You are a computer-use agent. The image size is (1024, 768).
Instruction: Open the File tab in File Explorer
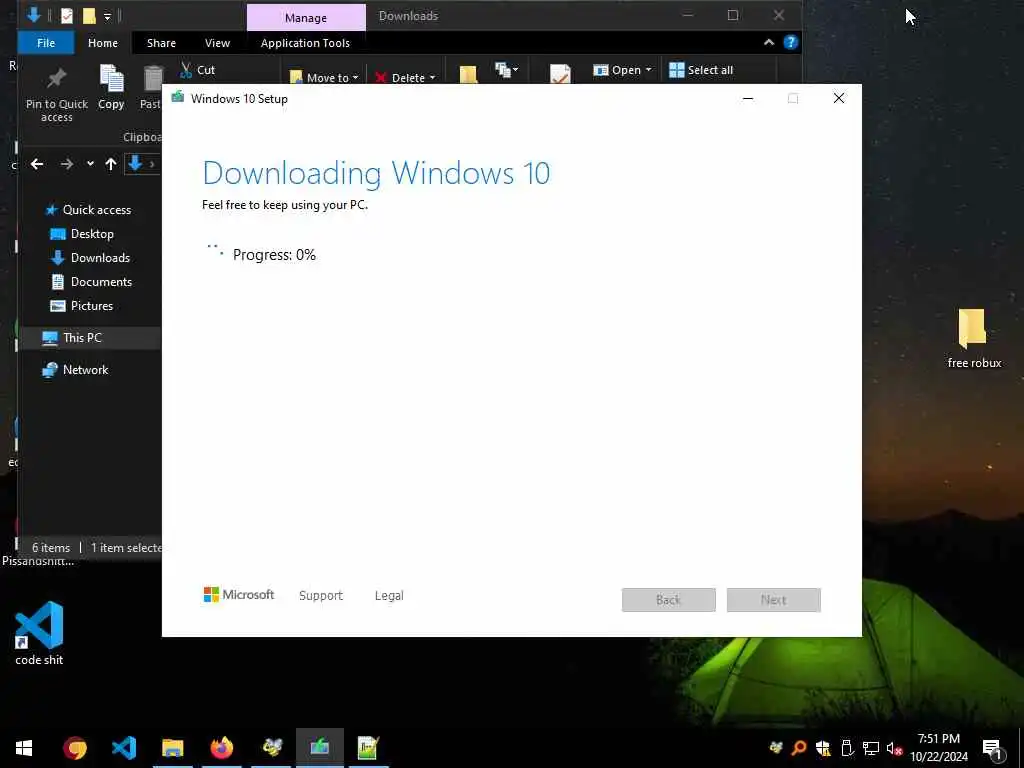pos(46,42)
